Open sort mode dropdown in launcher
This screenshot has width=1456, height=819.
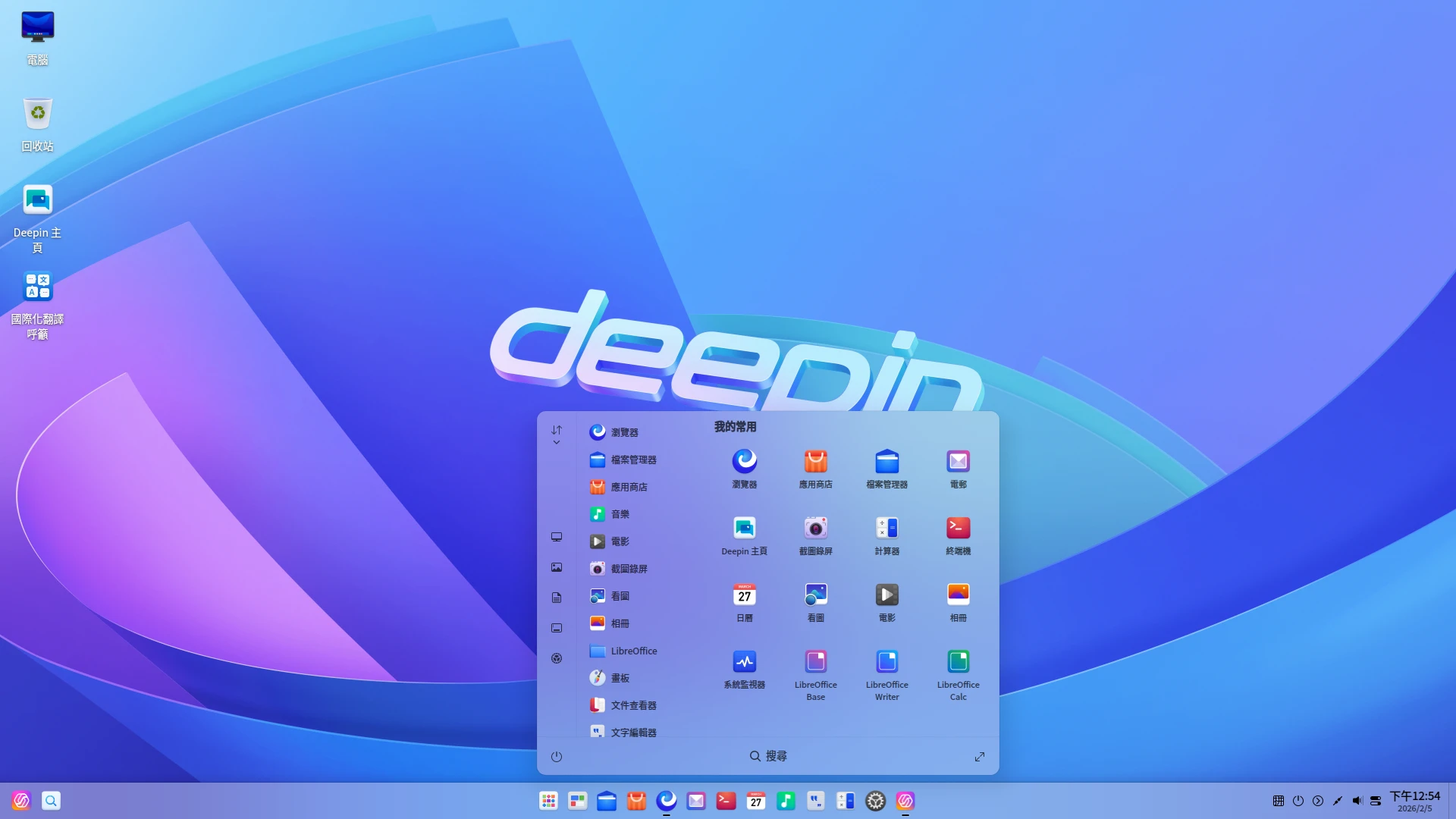[557, 435]
